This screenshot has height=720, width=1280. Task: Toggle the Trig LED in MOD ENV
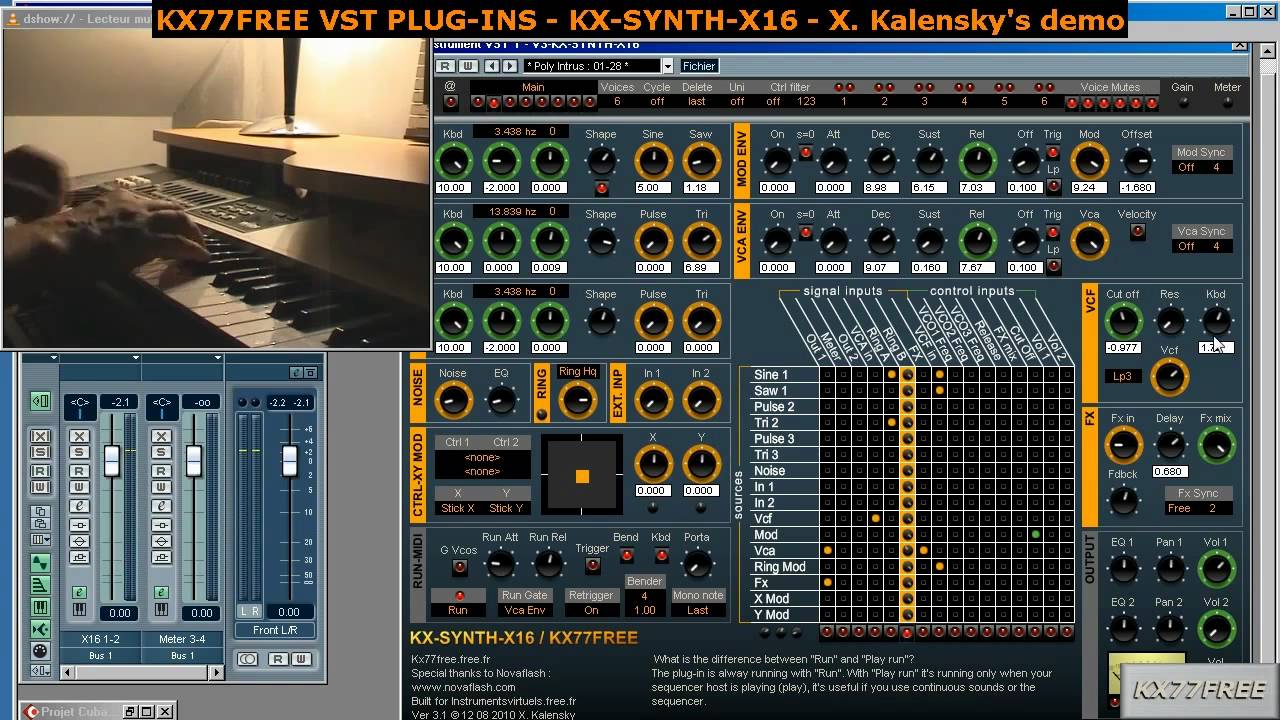tap(1053, 153)
